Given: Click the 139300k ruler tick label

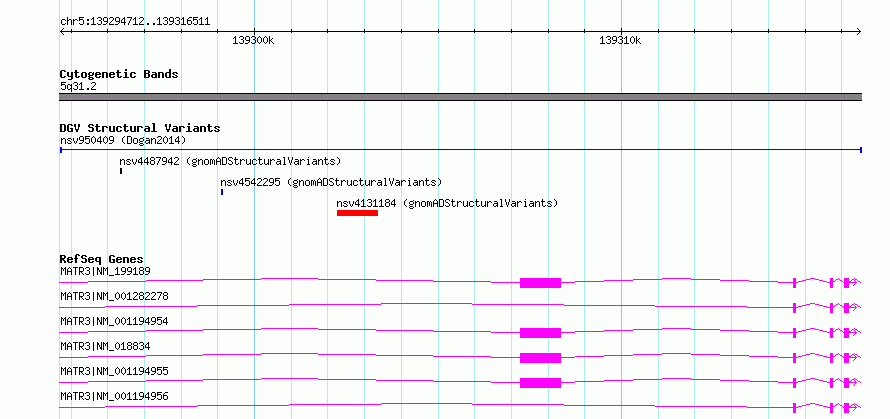Looking at the screenshot, I should 253,40.
